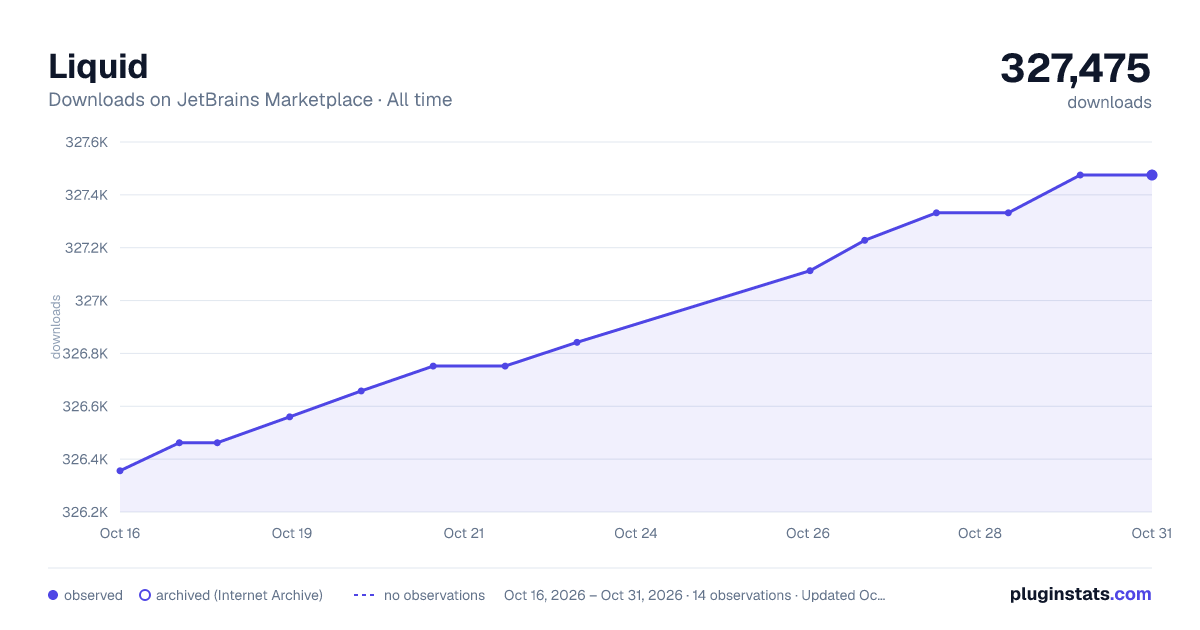Click the 326.2K y-axis label
The height and width of the screenshot is (630, 1200).
point(86,513)
